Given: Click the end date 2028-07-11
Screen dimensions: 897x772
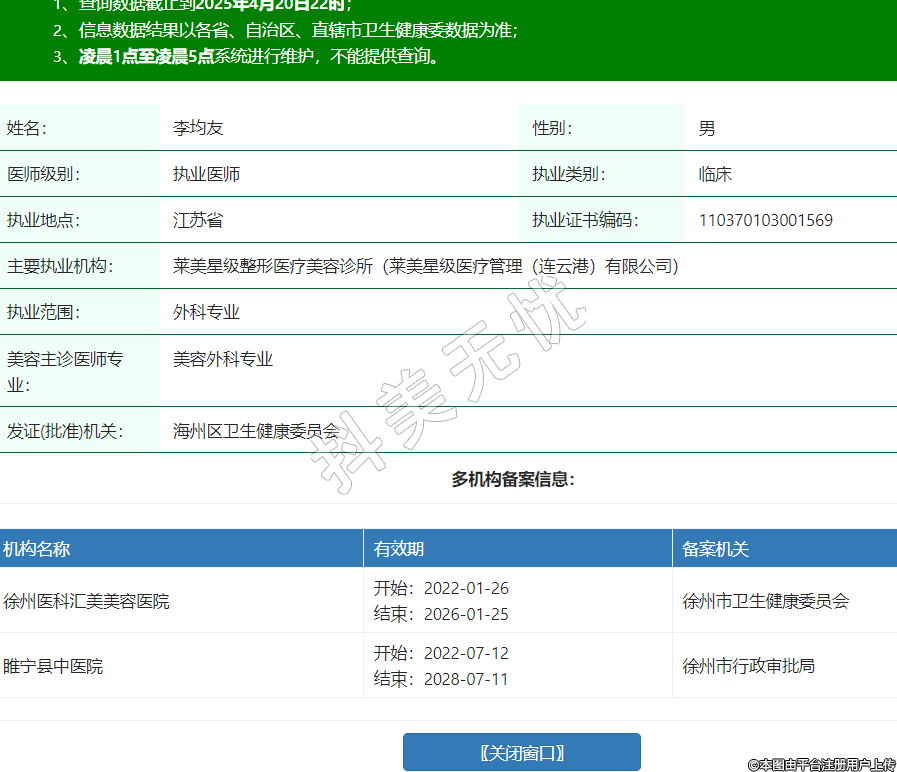Looking at the screenshot, I should pos(466,680).
